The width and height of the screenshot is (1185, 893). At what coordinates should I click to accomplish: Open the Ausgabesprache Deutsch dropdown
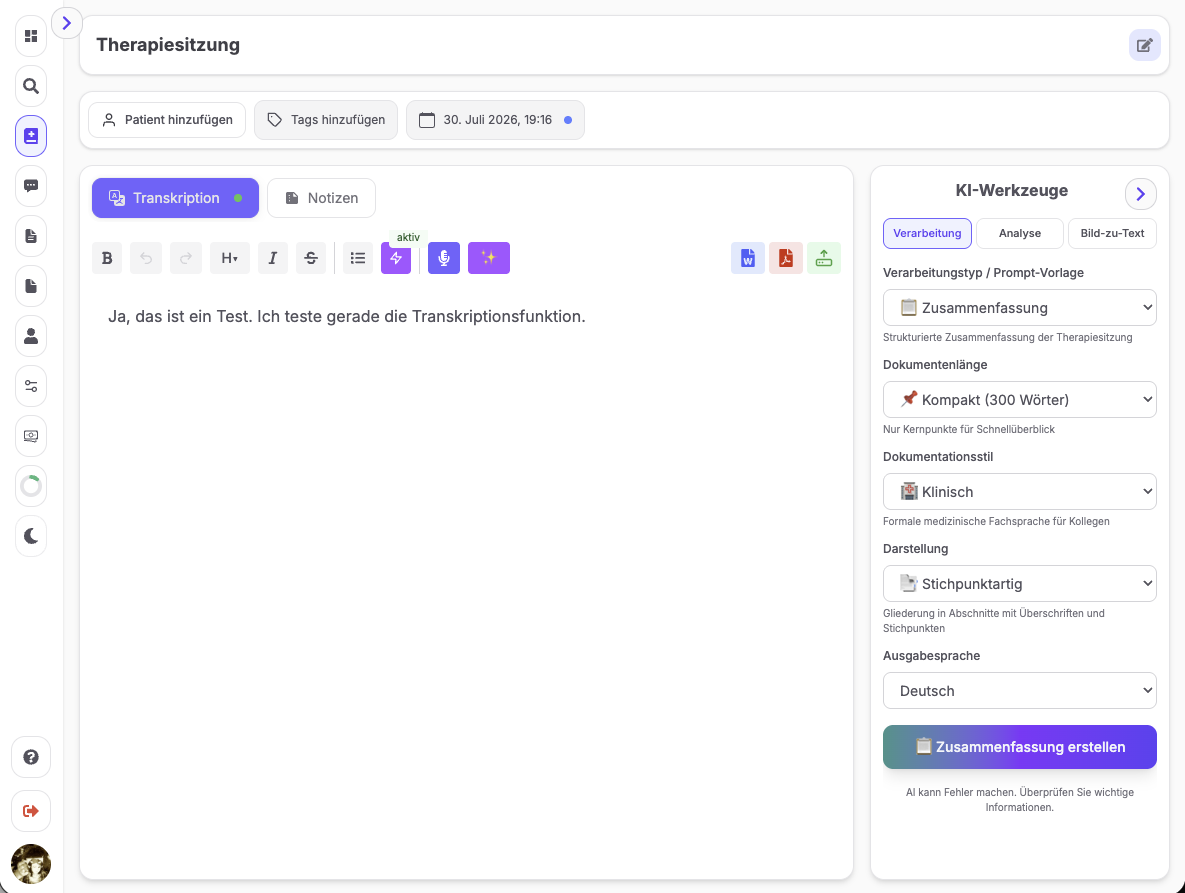click(1019, 691)
